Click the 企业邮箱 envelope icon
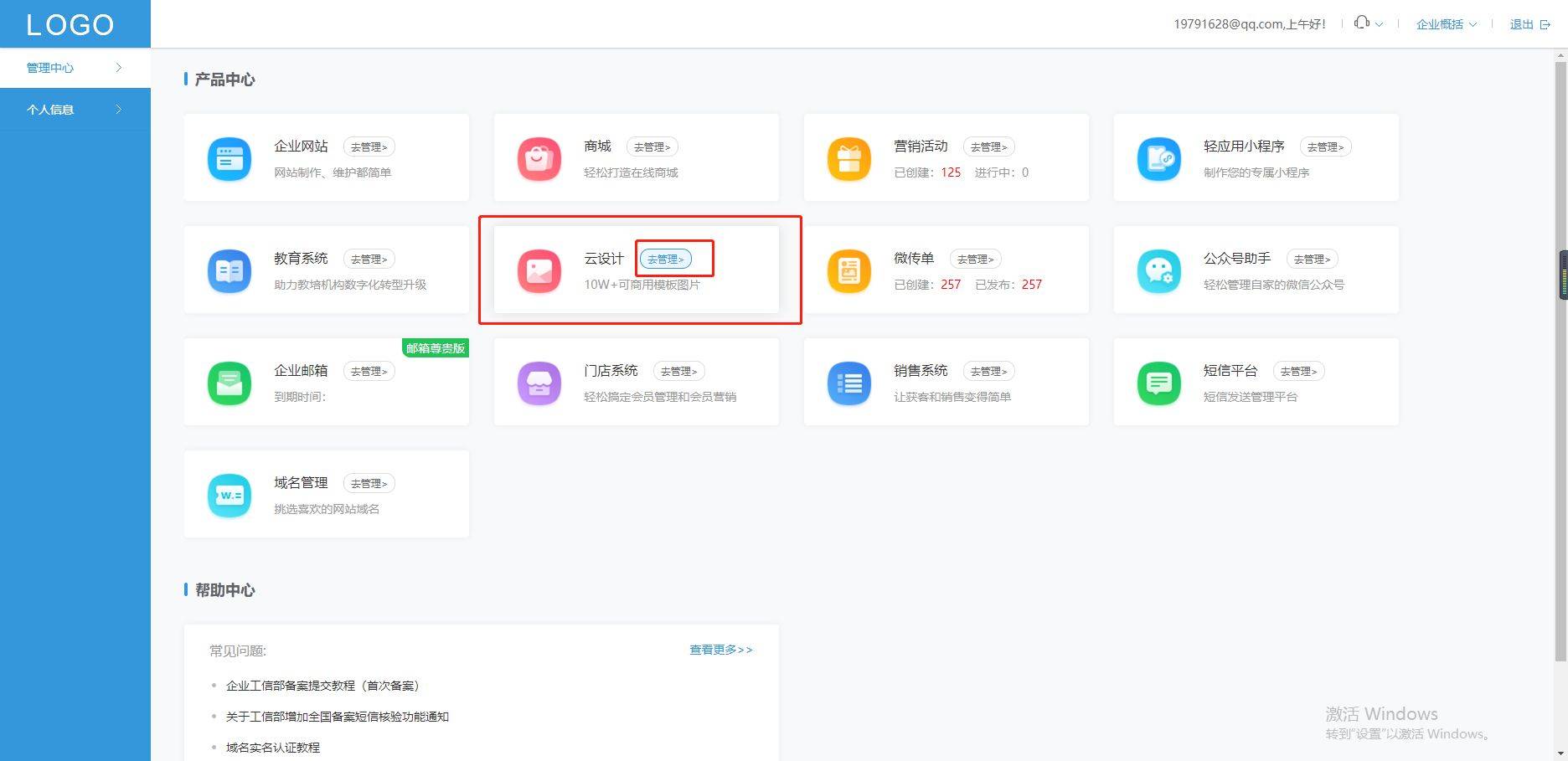Screen dimensions: 1568x761 click(x=229, y=383)
